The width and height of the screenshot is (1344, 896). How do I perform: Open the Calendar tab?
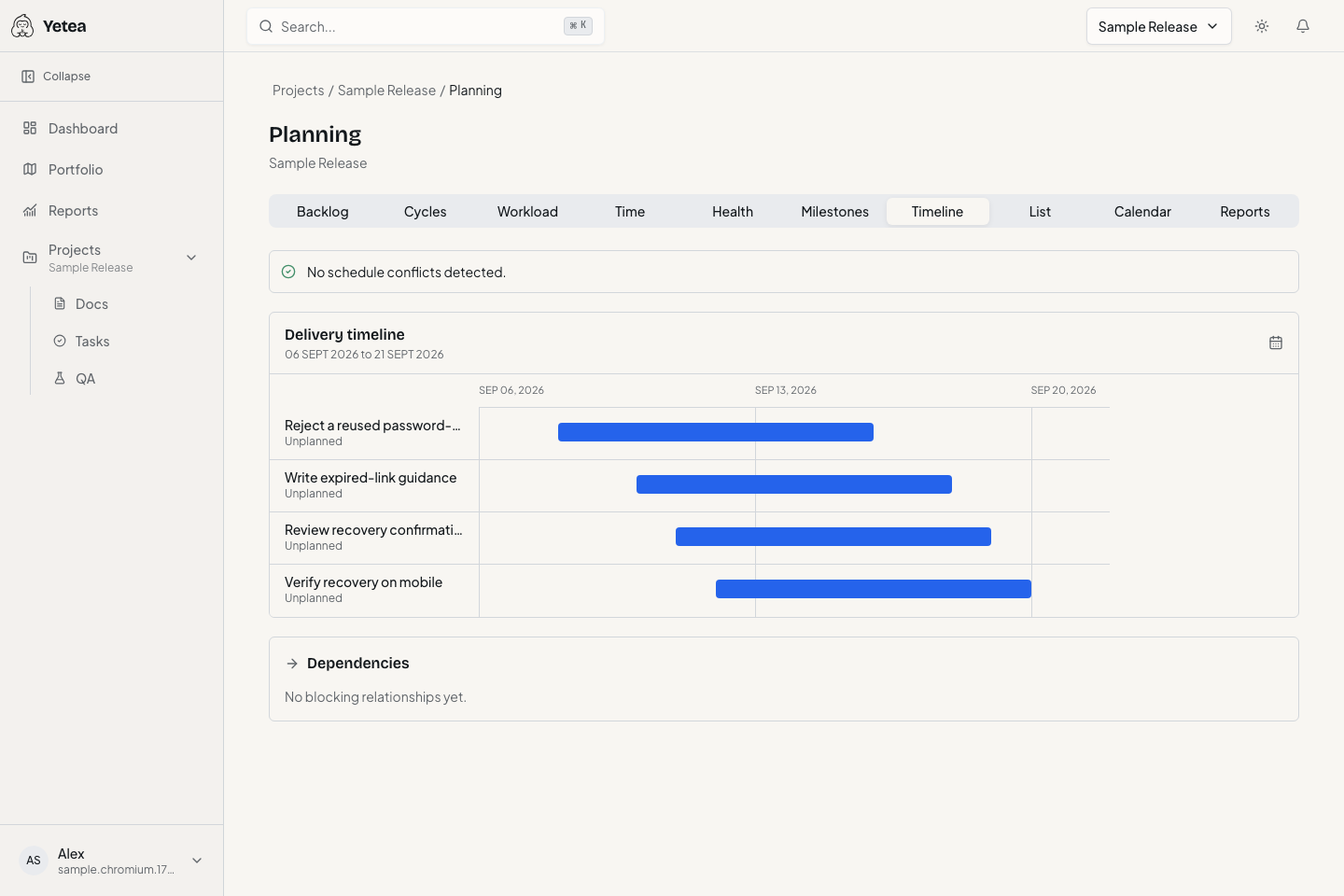pos(1142,212)
